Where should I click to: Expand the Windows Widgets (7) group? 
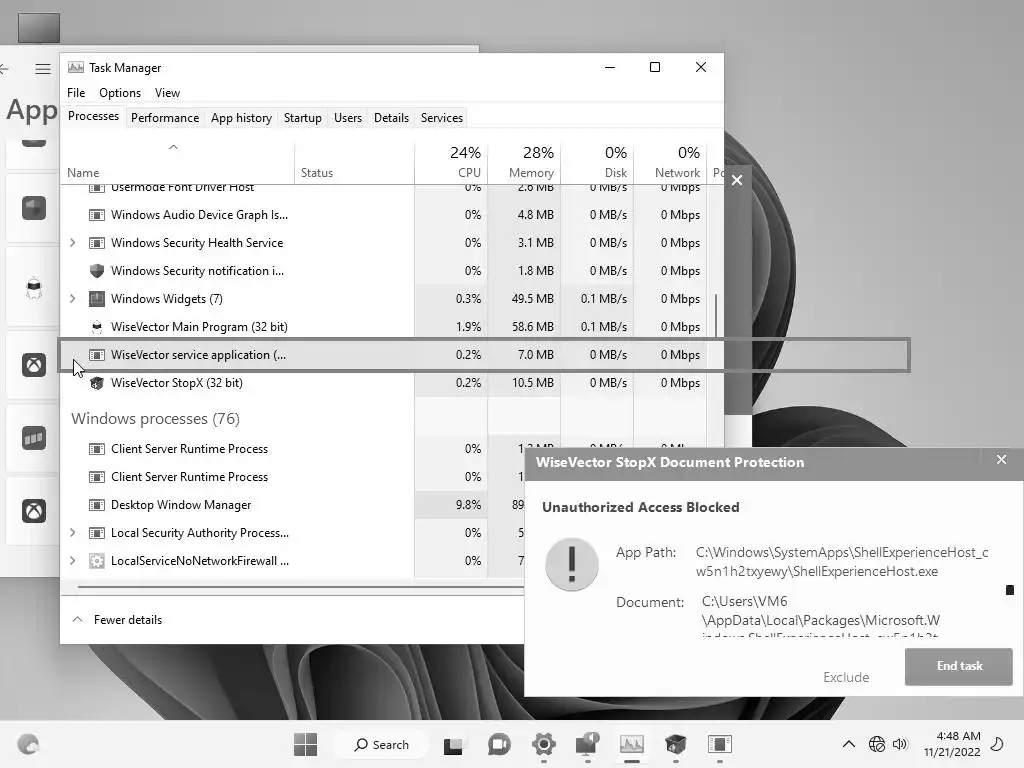click(x=72, y=299)
